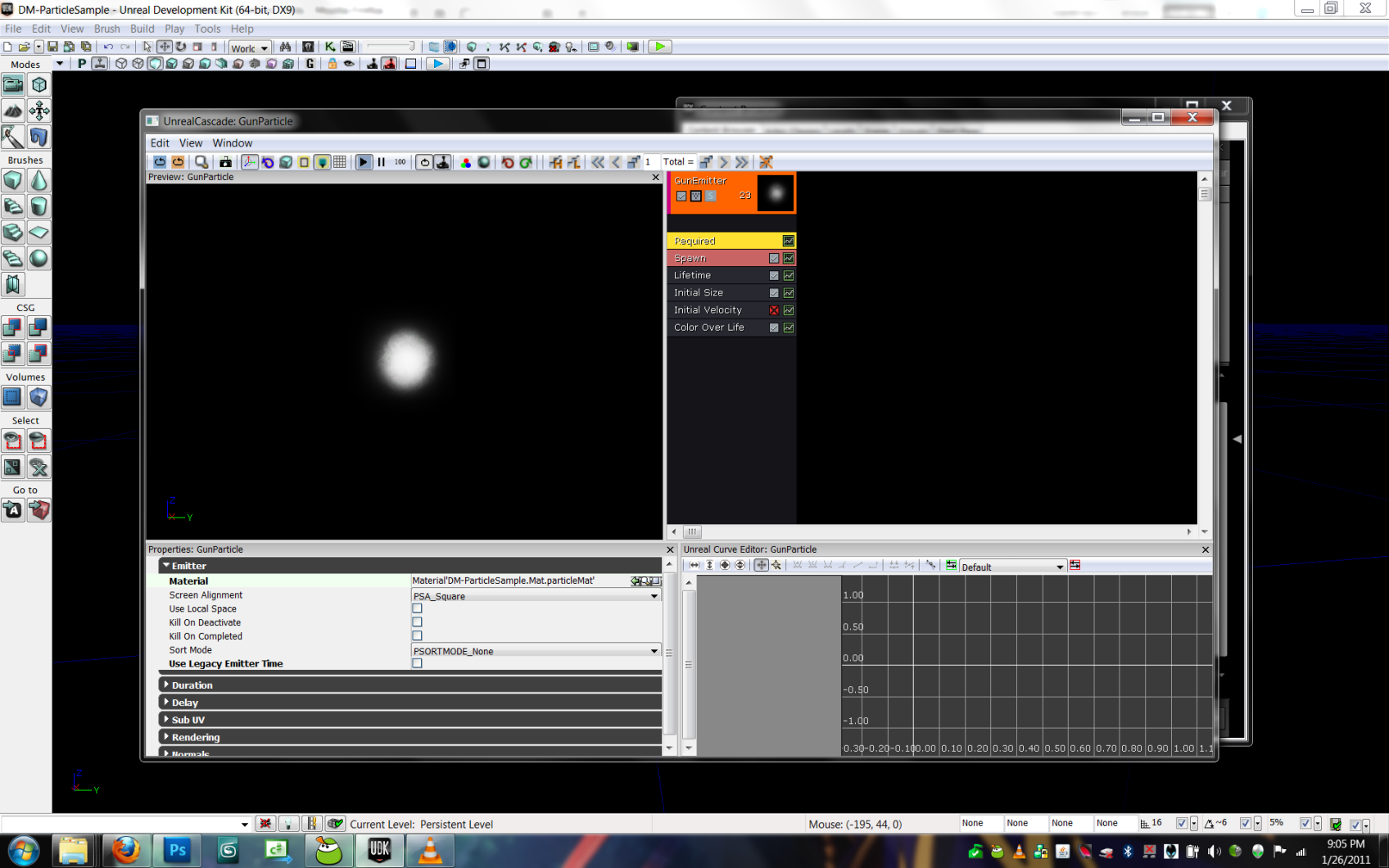Jump to highest LOD double-right arrow
1389x868 pixels.
[741, 162]
